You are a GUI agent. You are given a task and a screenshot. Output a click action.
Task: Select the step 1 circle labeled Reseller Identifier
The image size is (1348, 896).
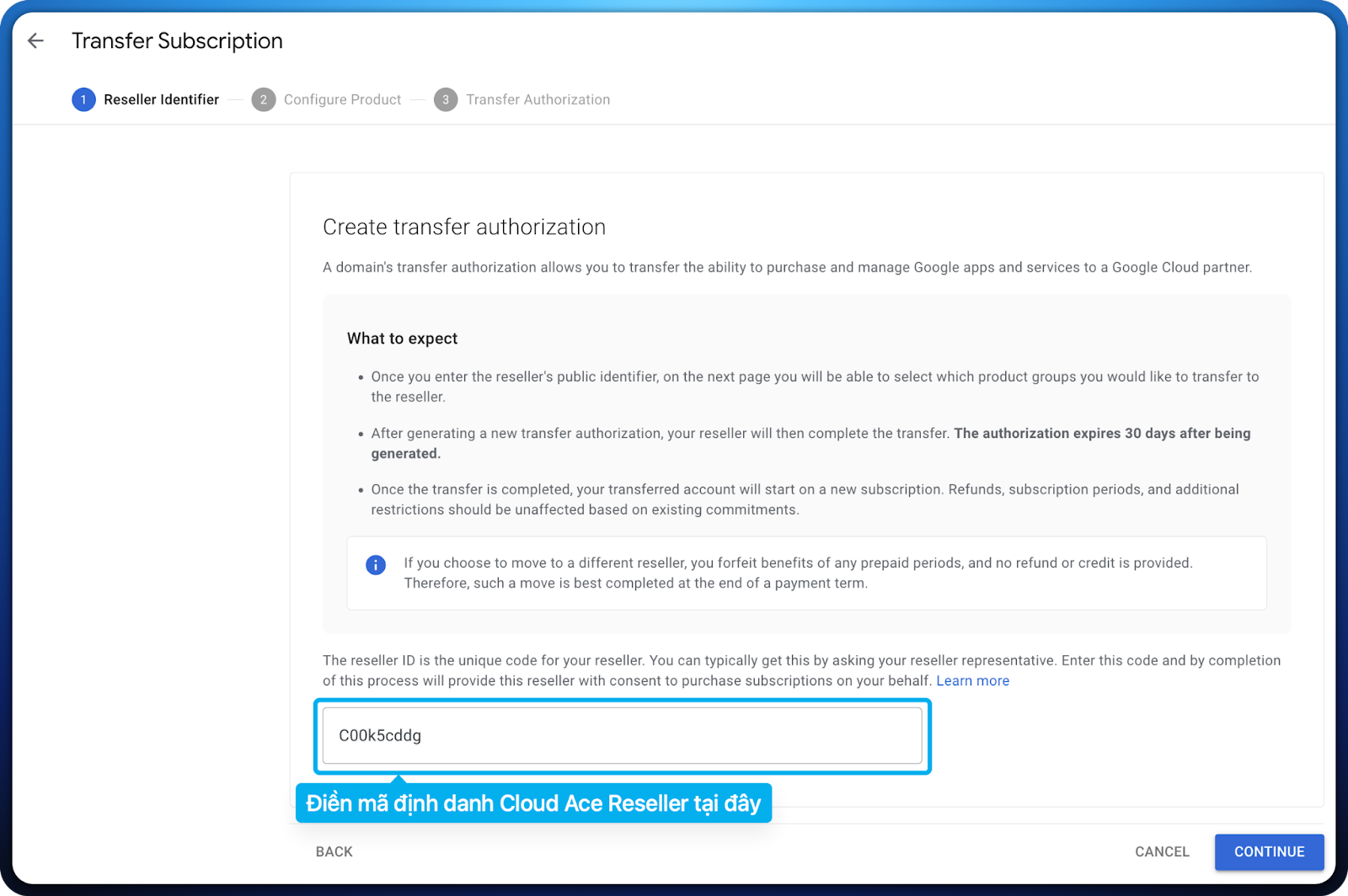coord(83,99)
